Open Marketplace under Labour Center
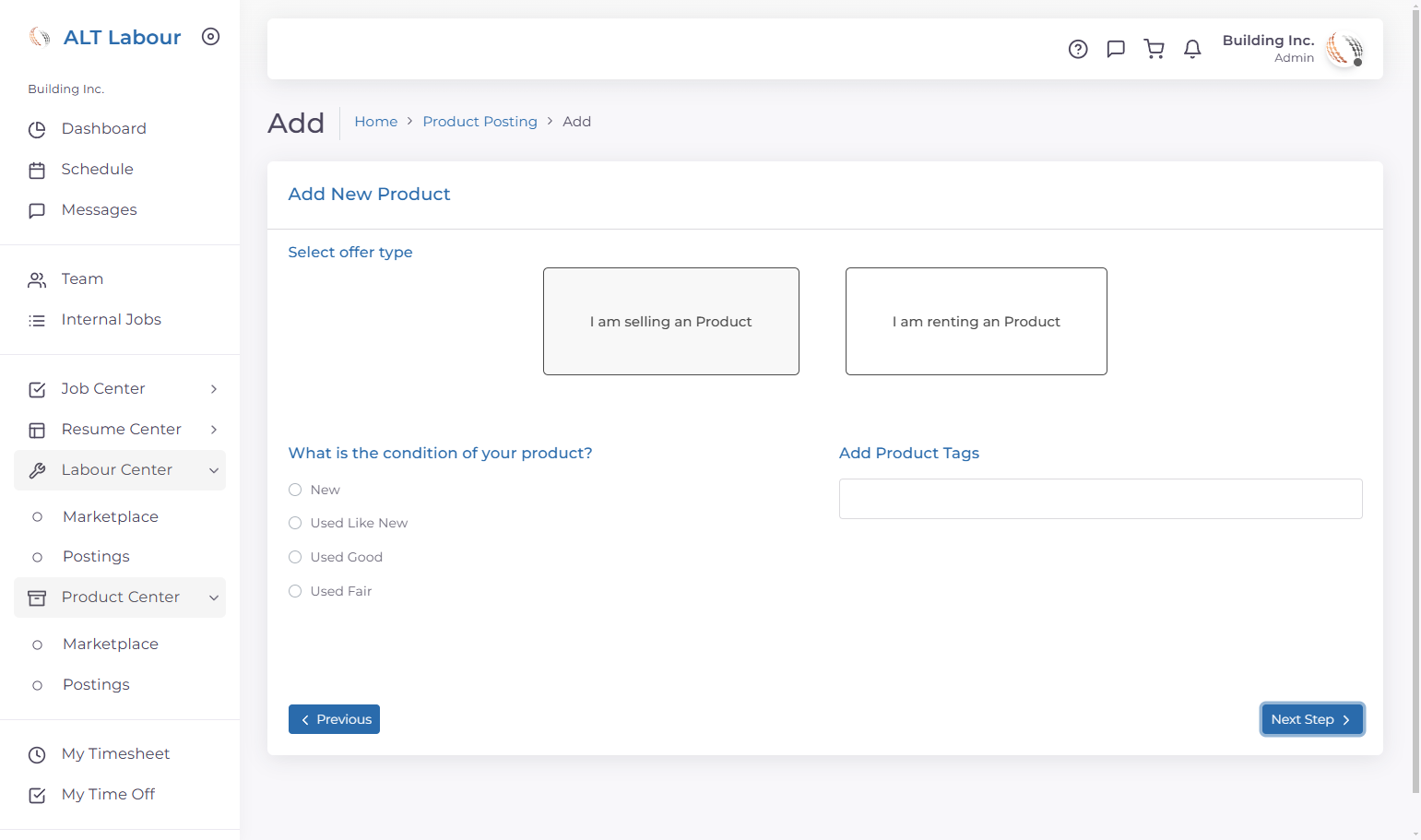Viewport: 1421px width, 840px height. click(x=111, y=516)
